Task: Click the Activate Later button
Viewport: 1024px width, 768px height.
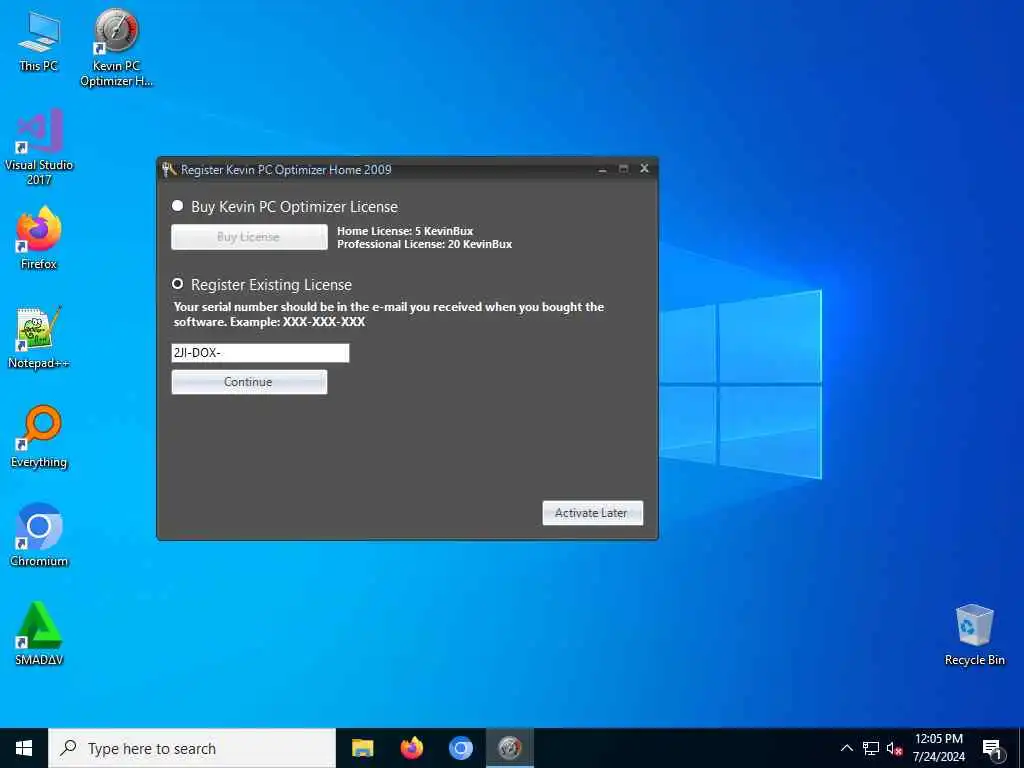Action: (x=592, y=513)
